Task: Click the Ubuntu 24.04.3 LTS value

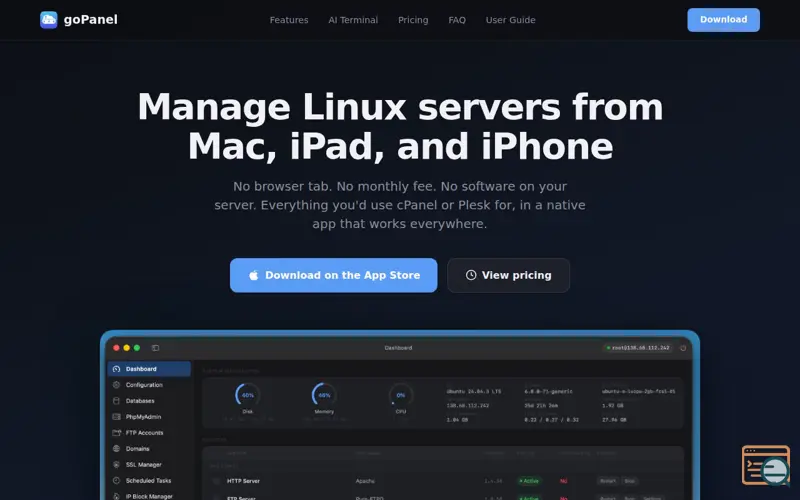Action: coord(474,391)
